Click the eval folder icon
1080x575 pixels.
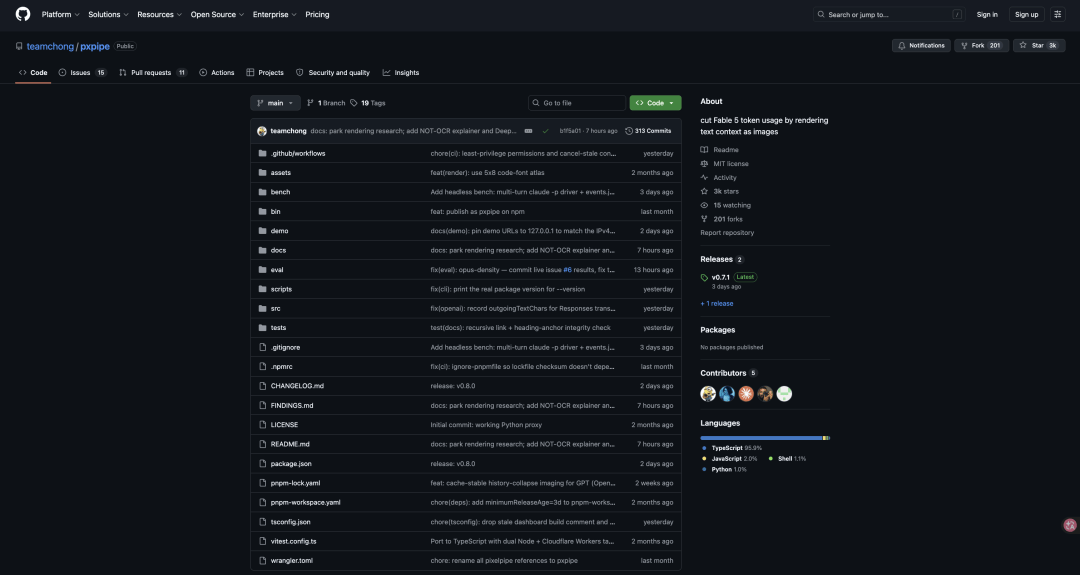point(262,270)
